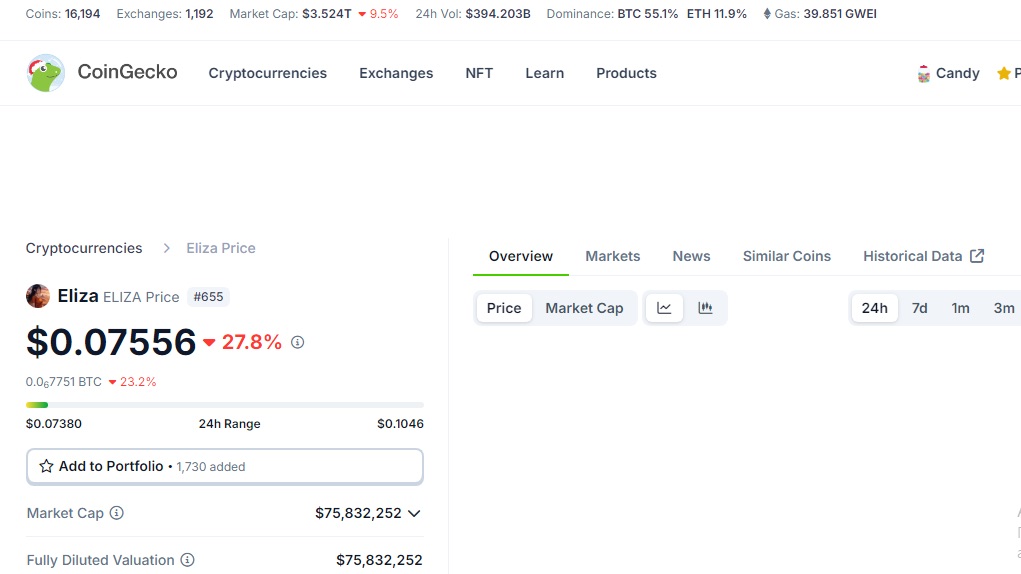Select the 24h time range
Image resolution: width=1021 pixels, height=574 pixels.
click(874, 308)
